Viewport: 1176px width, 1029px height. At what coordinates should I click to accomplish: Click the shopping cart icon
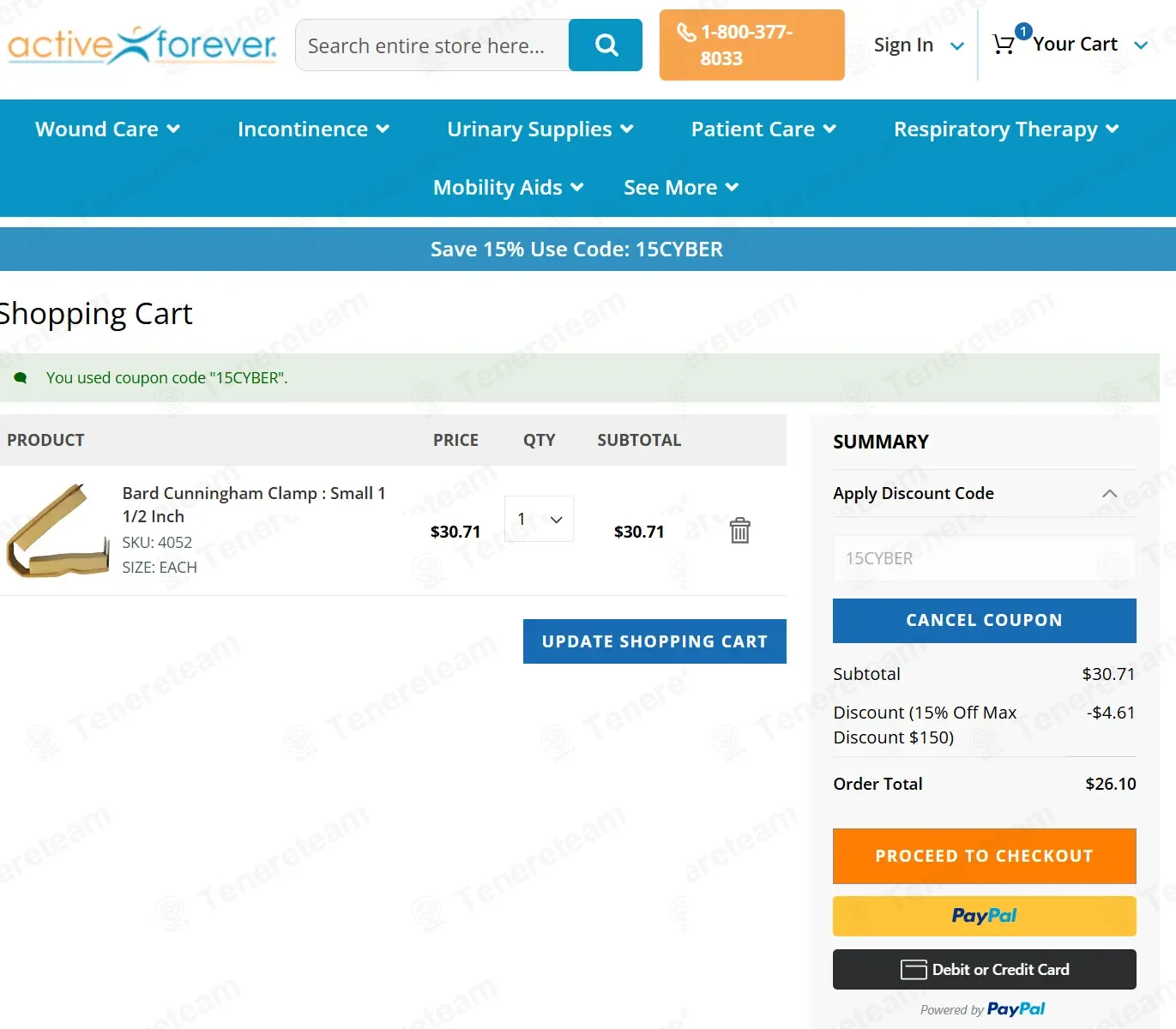(x=1003, y=45)
